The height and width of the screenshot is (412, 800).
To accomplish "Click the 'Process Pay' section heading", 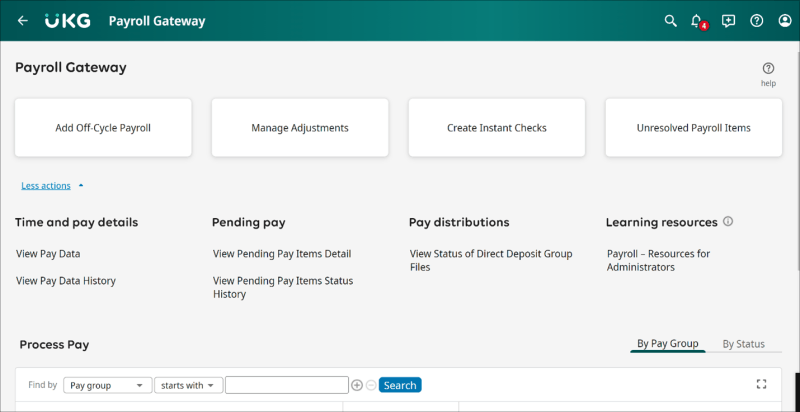I will coord(54,345).
